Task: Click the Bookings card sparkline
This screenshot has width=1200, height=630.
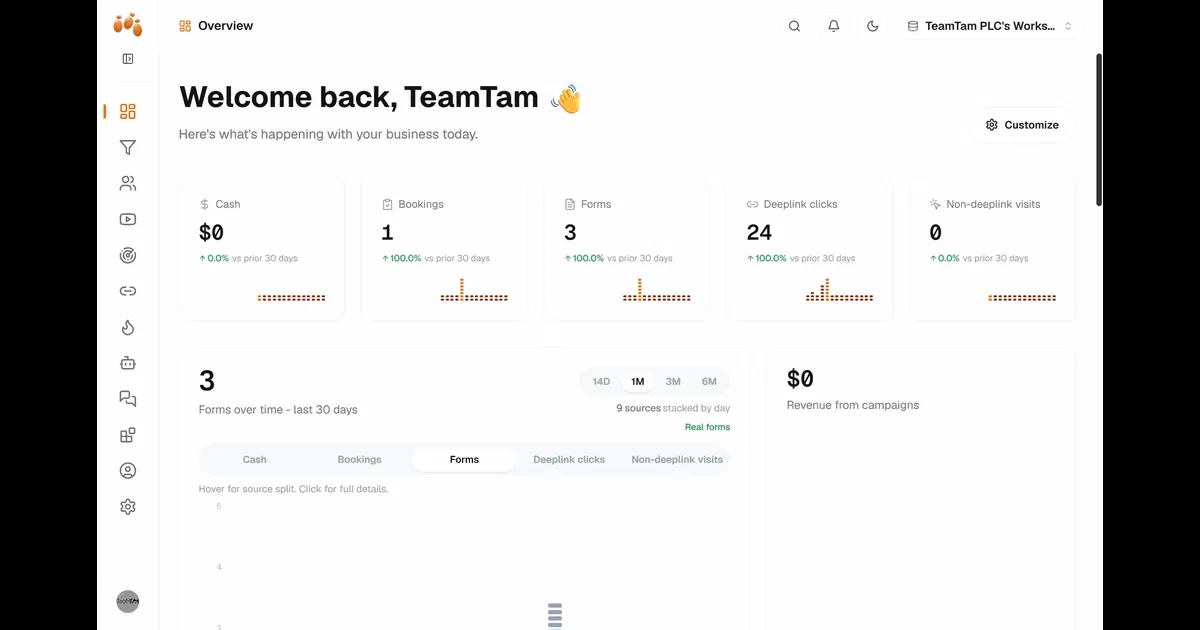Action: [474, 290]
